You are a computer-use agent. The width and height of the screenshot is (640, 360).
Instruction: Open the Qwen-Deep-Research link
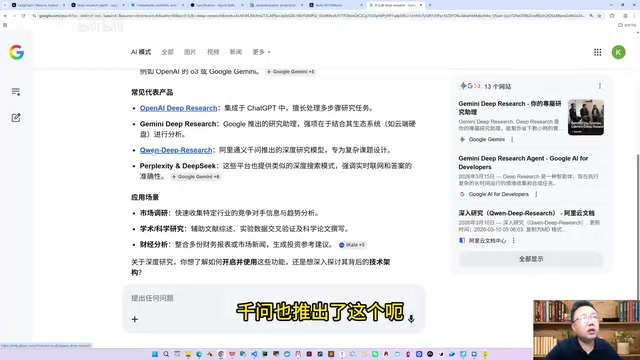pos(176,150)
